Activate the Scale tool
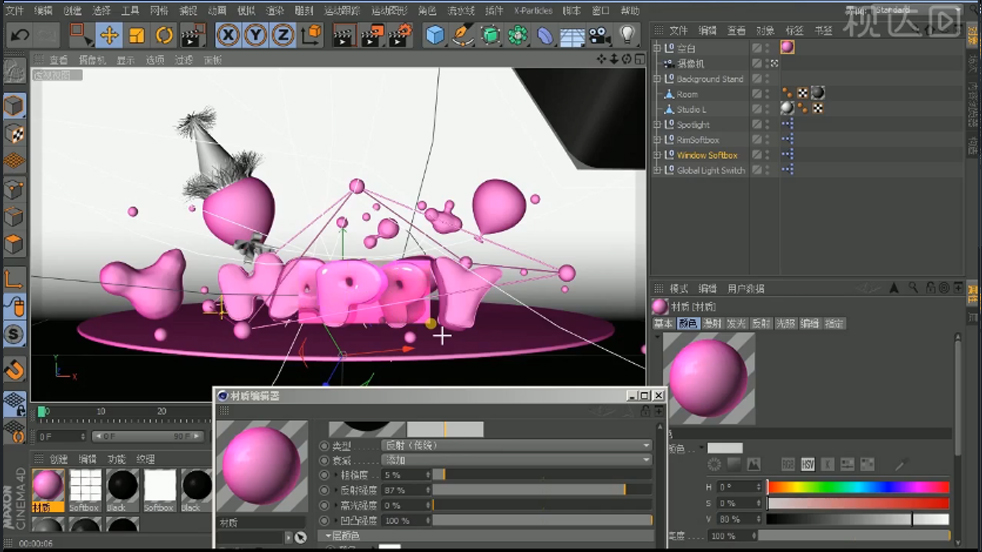 (x=137, y=35)
